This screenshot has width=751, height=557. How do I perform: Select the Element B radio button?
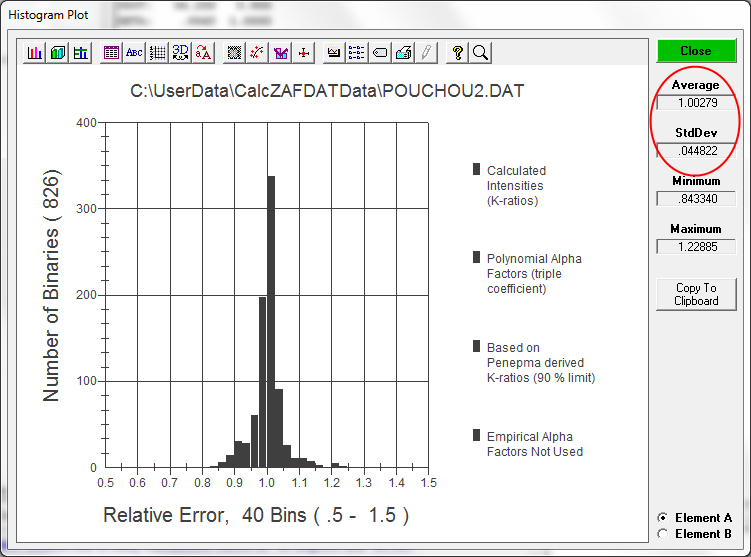click(x=662, y=534)
